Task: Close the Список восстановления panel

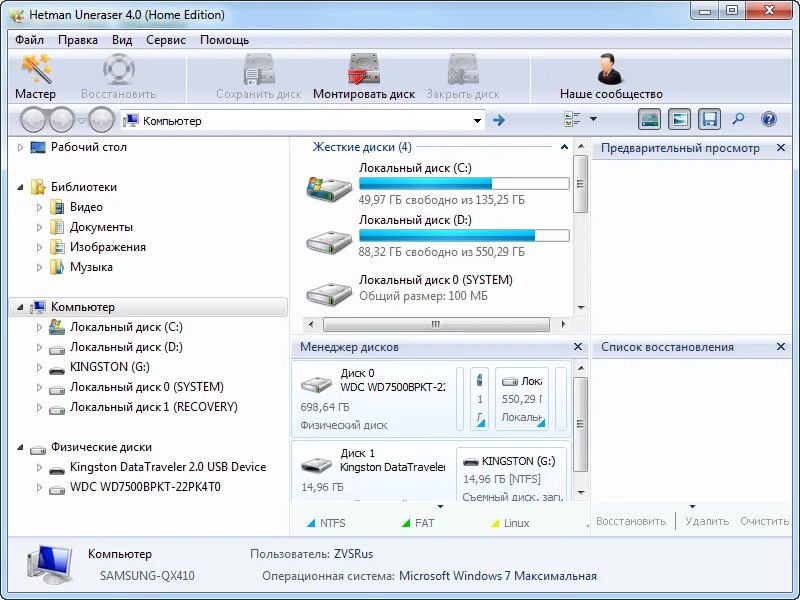Action: pos(781,347)
